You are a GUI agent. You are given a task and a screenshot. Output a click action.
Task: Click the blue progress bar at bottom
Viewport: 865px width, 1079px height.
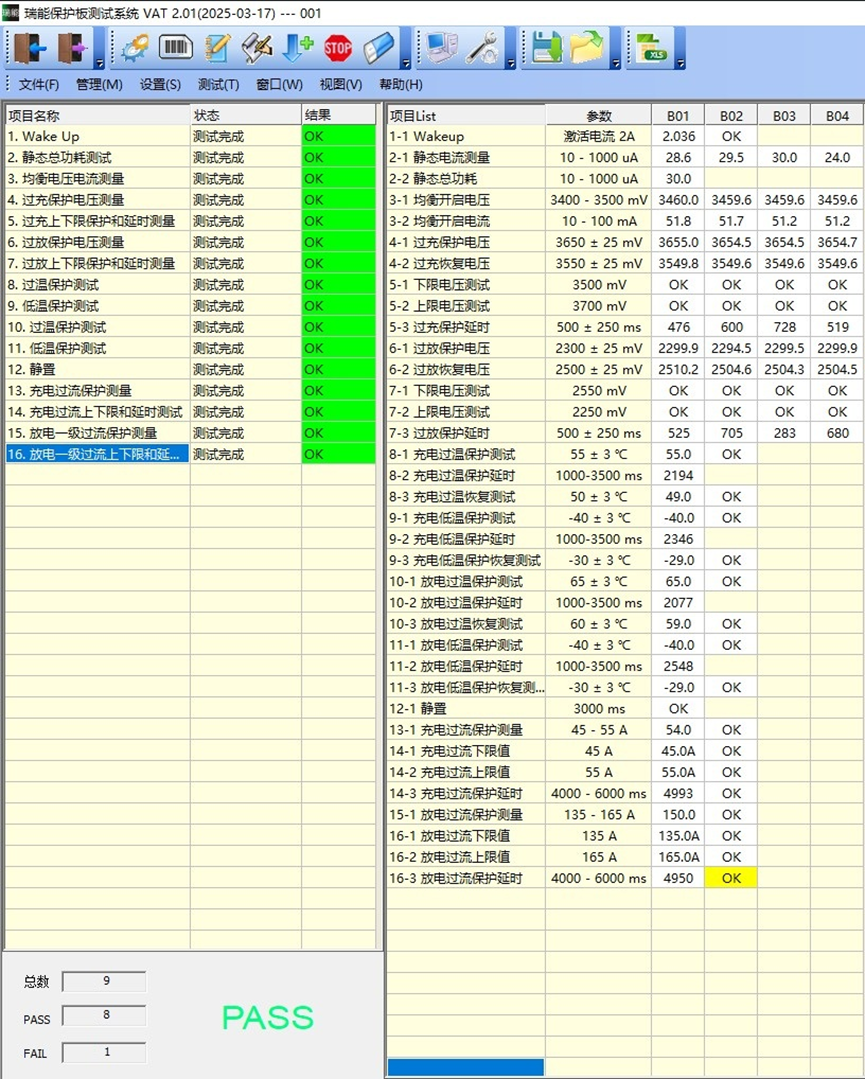pyautogui.click(x=466, y=1067)
